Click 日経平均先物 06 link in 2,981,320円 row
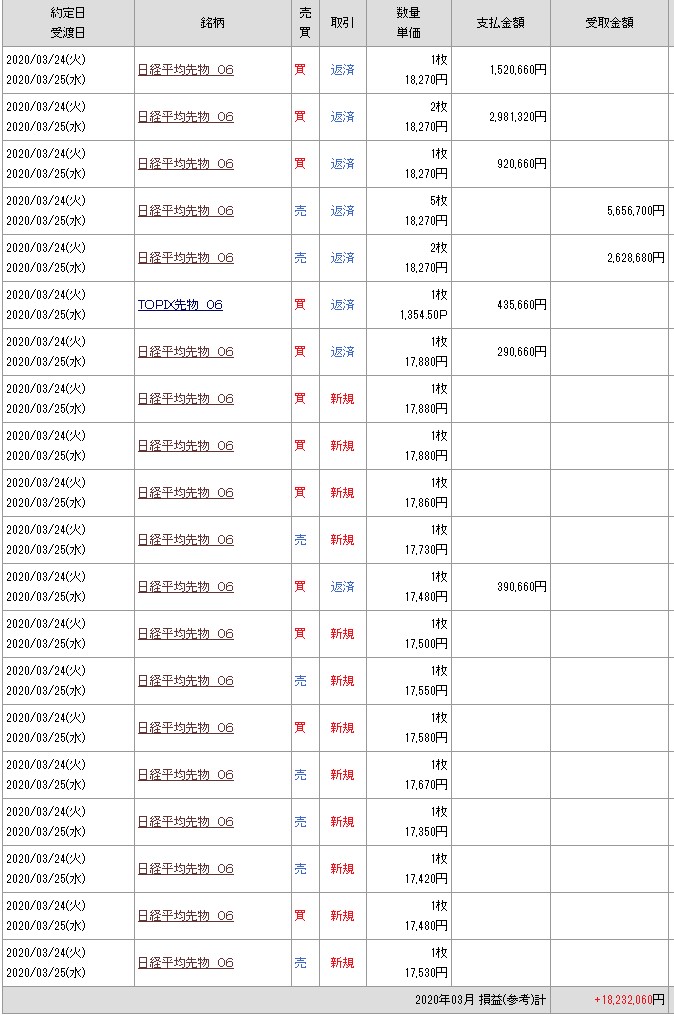Image resolution: width=674 pixels, height=1017 pixels. click(x=185, y=117)
